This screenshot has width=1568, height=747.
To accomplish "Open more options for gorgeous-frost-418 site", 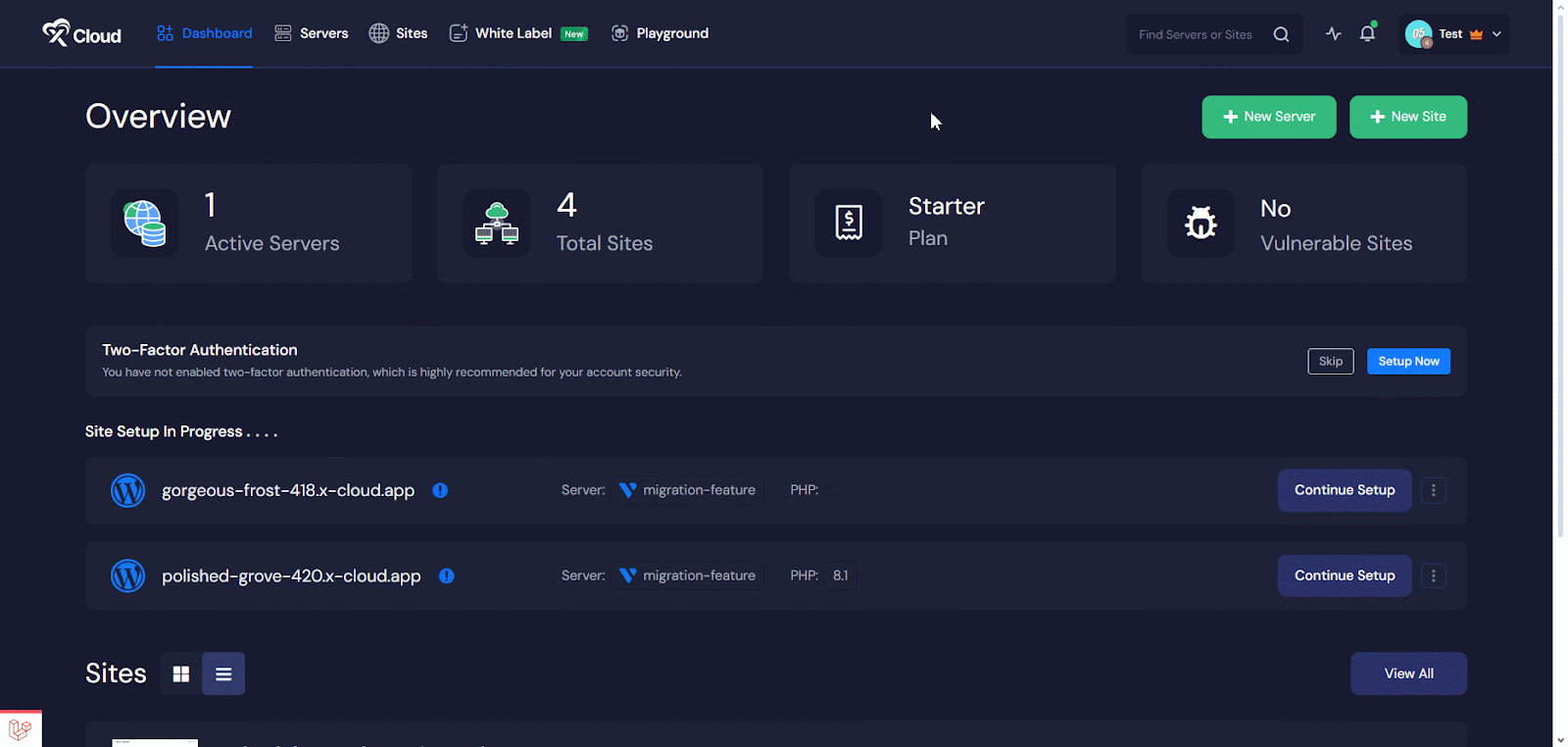I will click(1433, 490).
